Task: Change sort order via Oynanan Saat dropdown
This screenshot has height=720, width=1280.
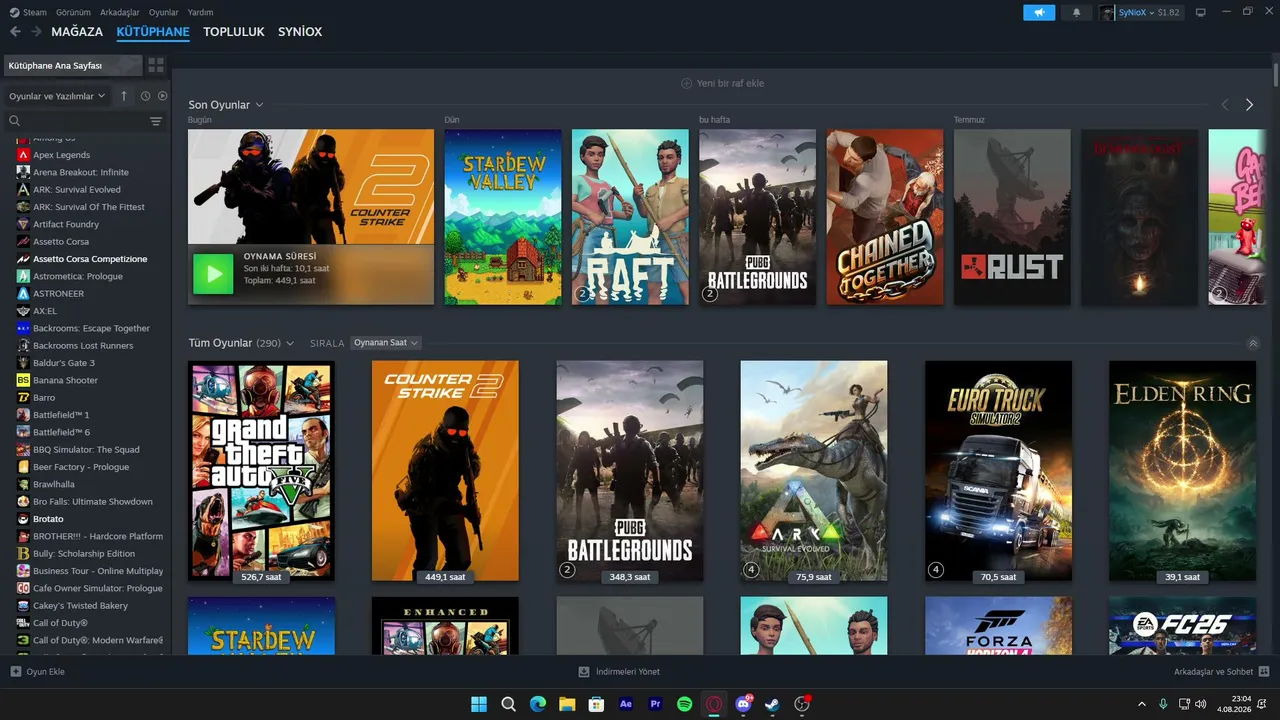Action: tap(386, 343)
